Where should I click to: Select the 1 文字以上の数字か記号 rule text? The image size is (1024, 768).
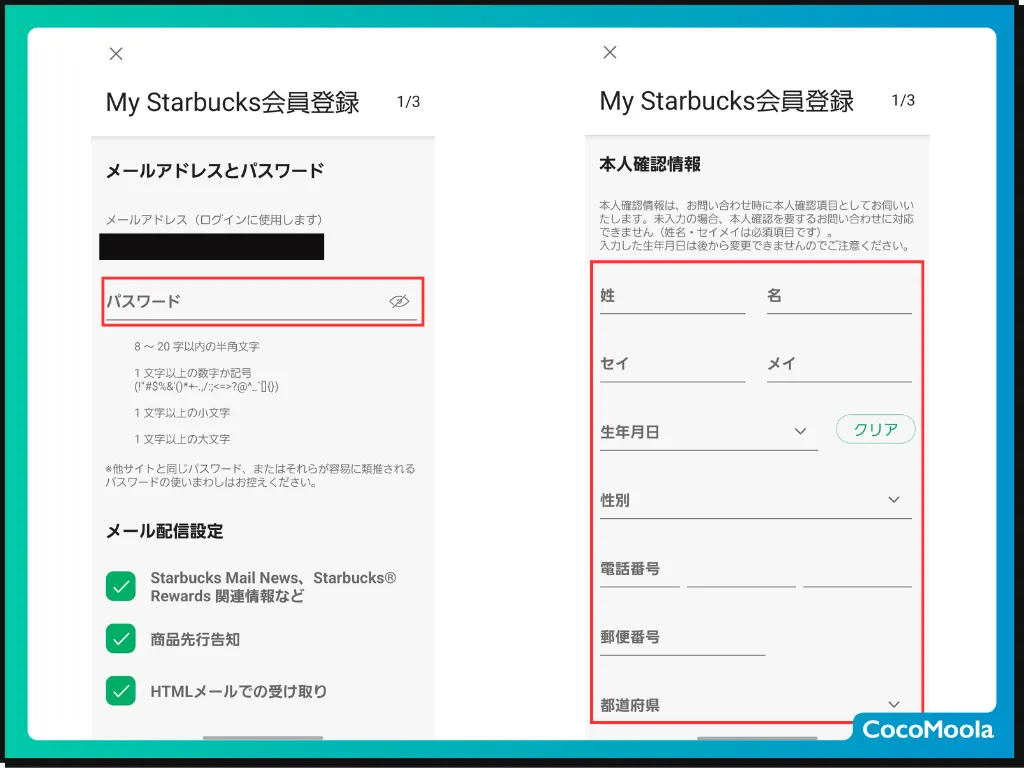pos(193,373)
